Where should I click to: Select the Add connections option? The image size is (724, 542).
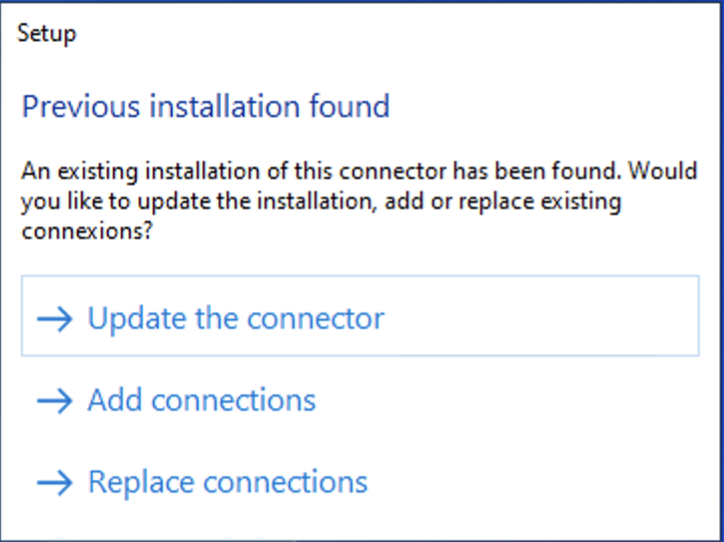point(201,401)
